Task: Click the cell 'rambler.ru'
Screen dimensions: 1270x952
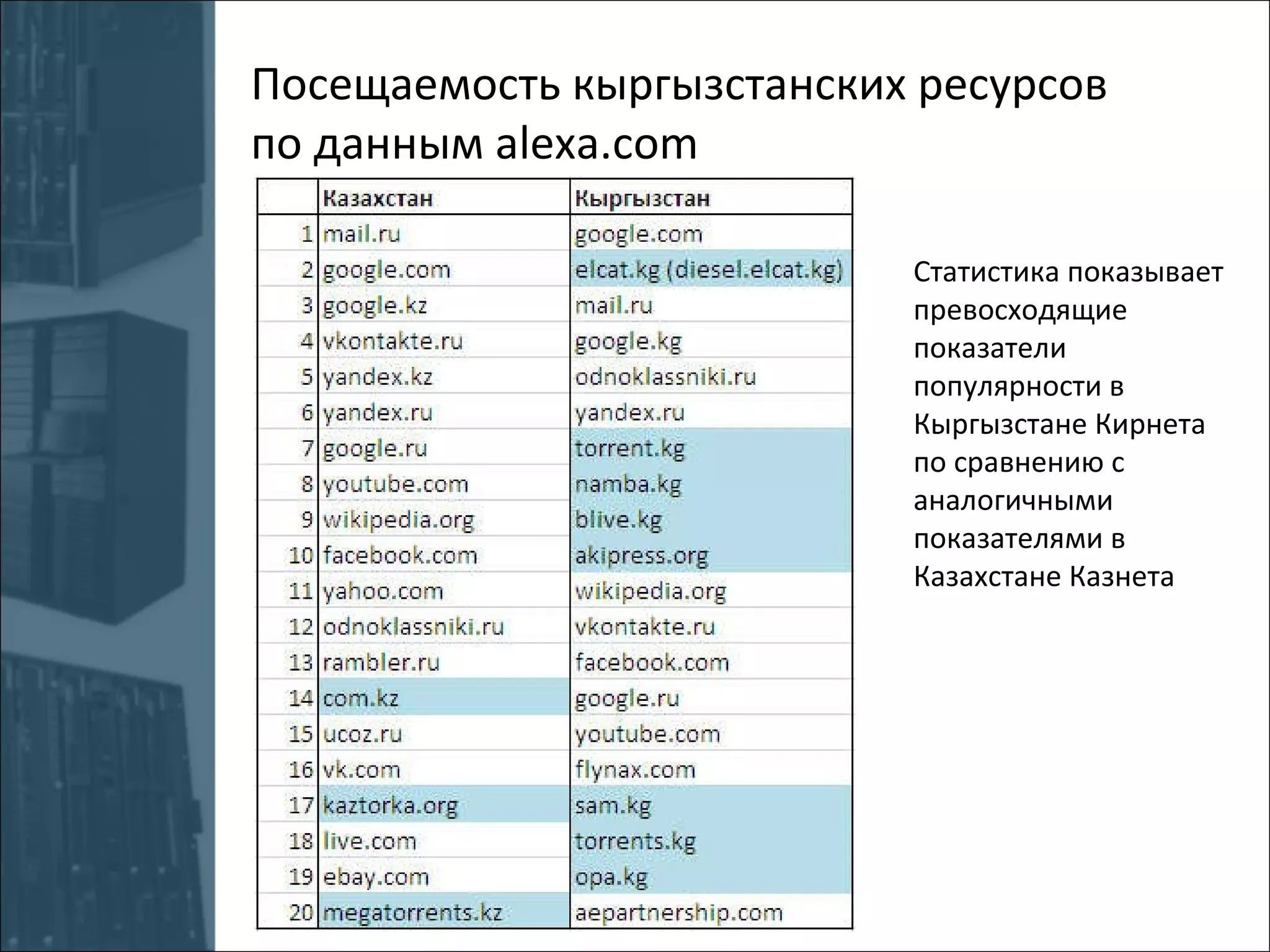Action: pos(444,662)
